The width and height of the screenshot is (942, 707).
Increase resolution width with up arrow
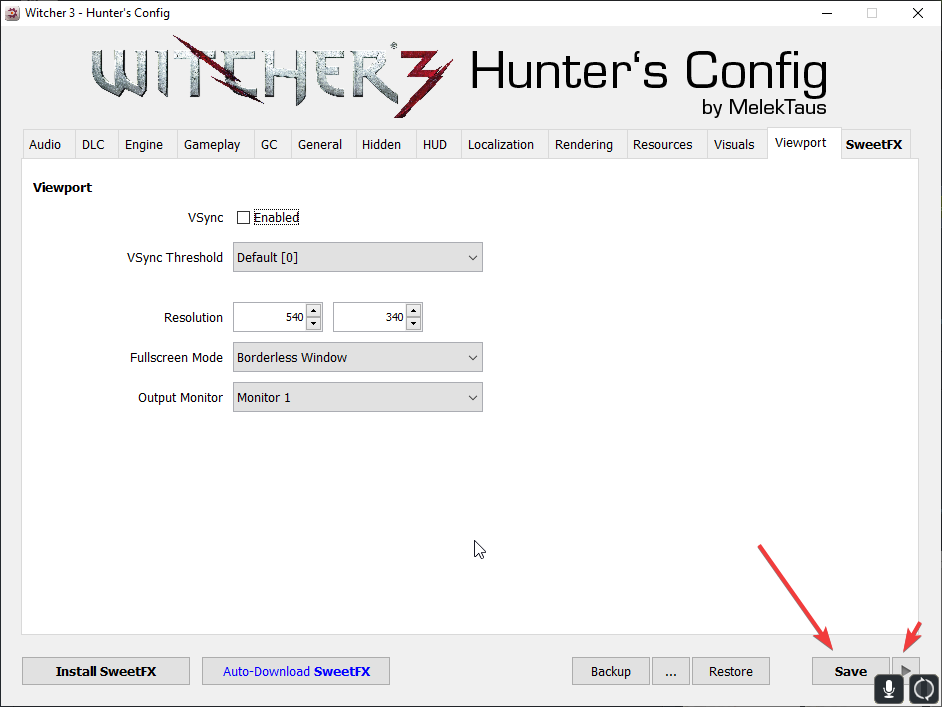[314, 311]
